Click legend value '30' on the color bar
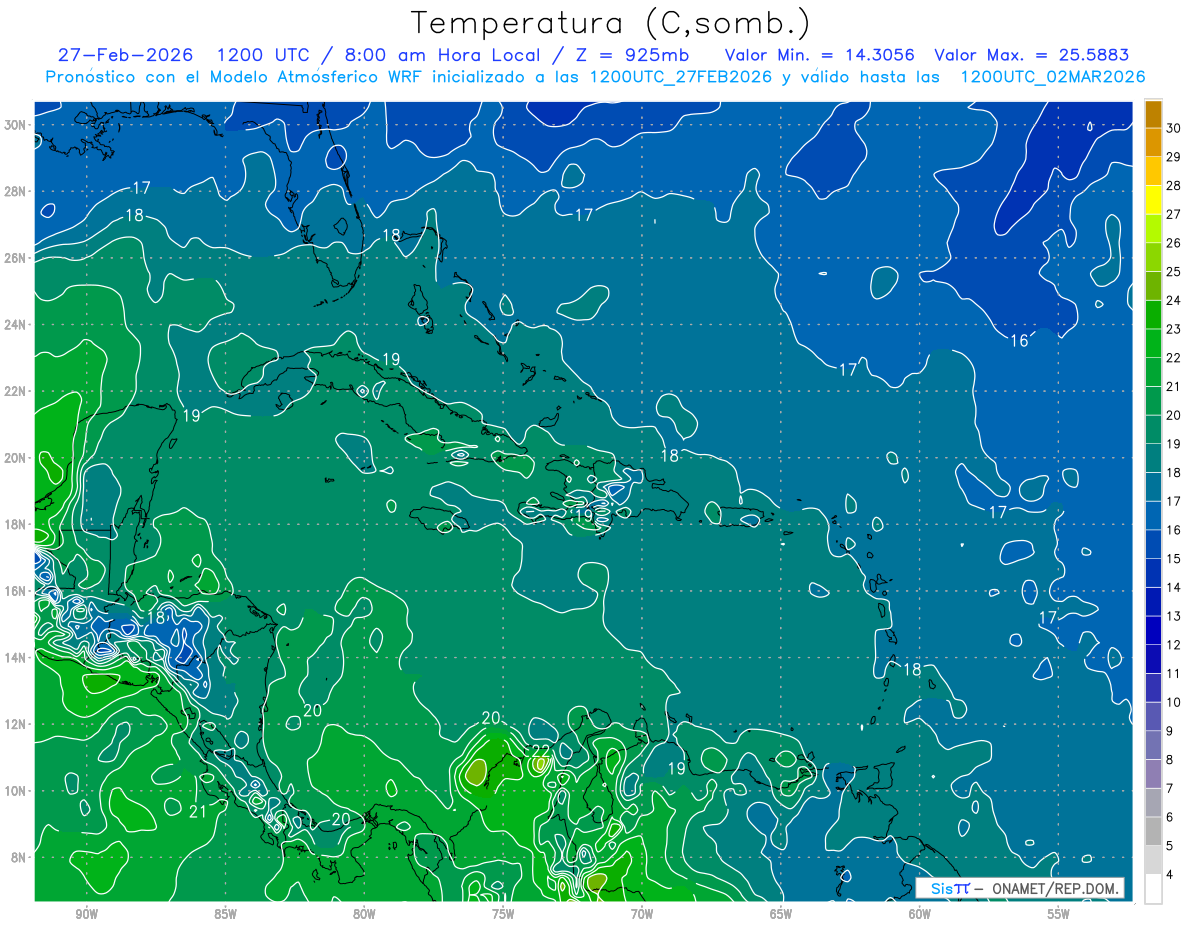The height and width of the screenshot is (927, 1200). [x=1174, y=127]
